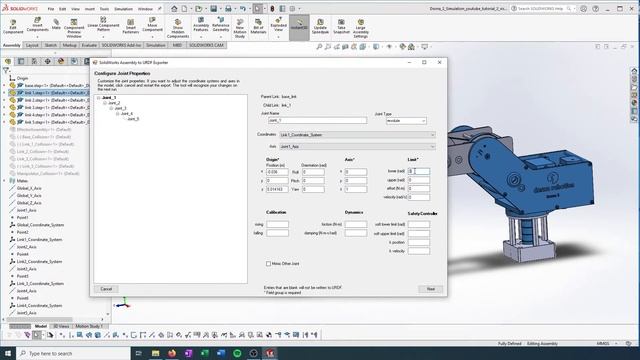Open Spotify from the taskbar
Screen dimensions: 640x360
pos(237,353)
